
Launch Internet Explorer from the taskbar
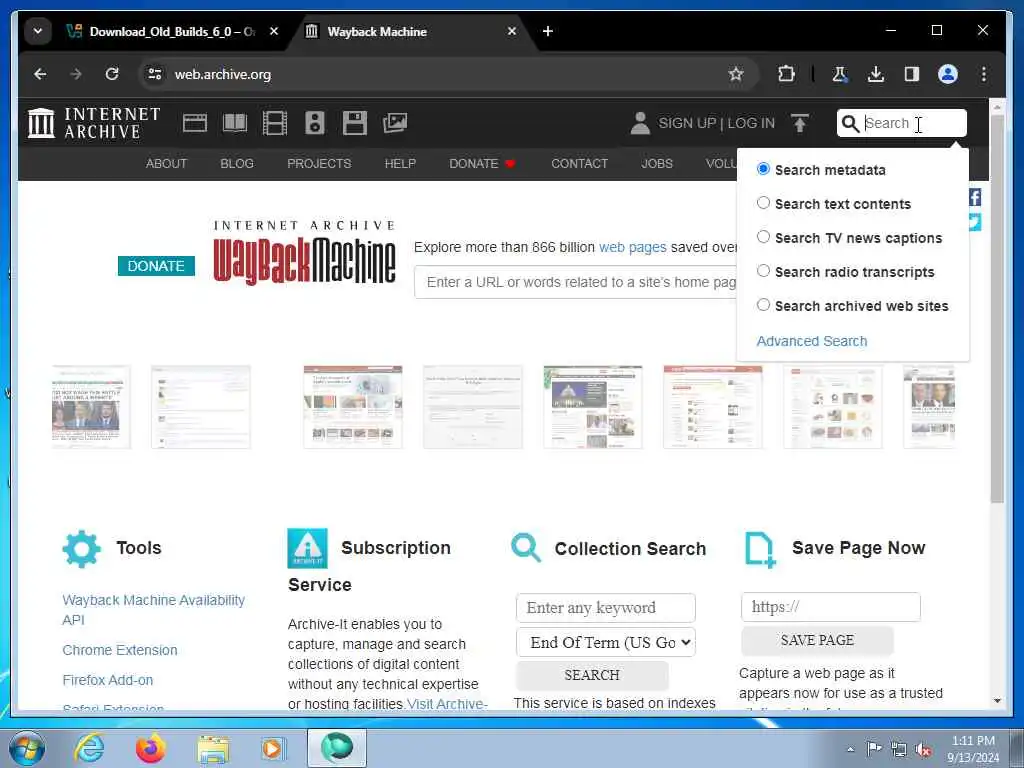(89, 748)
